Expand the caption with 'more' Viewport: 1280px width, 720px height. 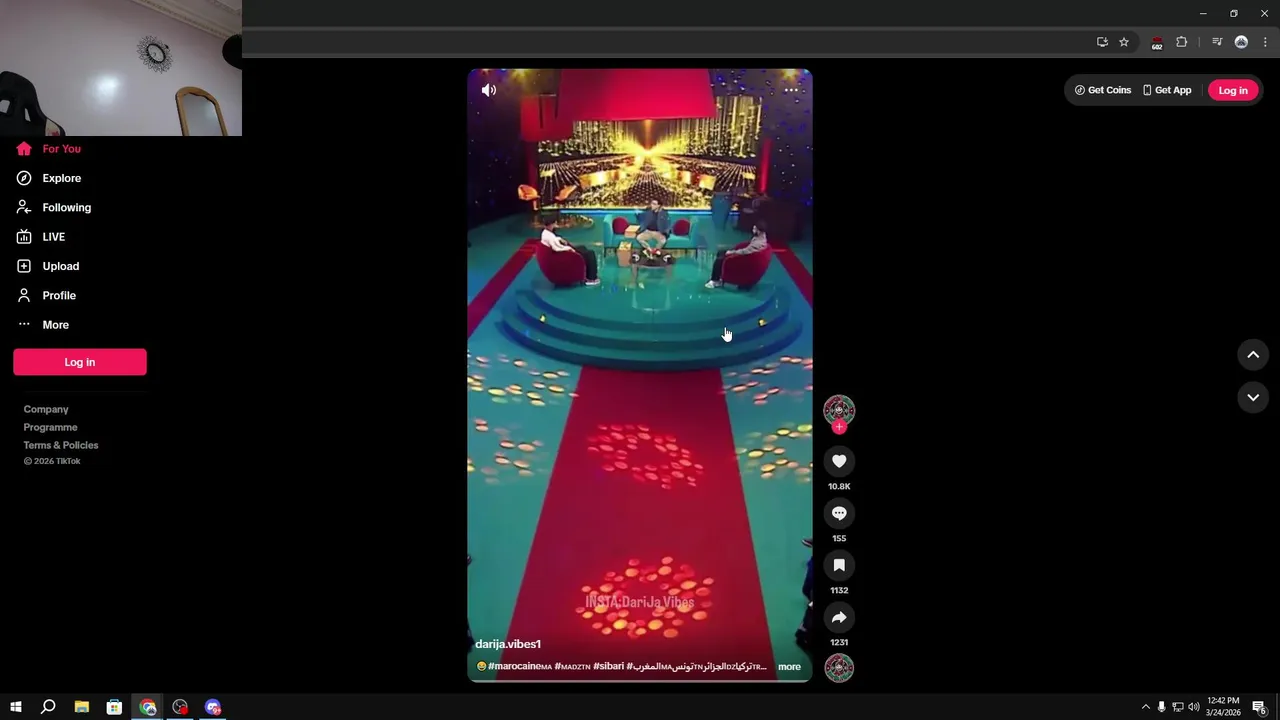tap(789, 667)
